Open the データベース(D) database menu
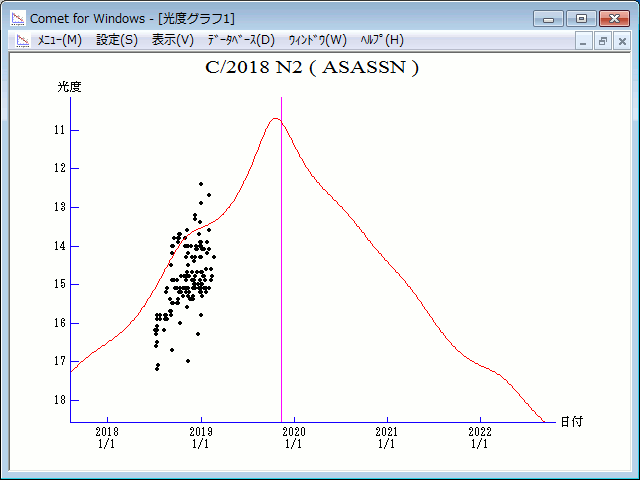Viewport: 640px width, 480px height. click(240, 40)
